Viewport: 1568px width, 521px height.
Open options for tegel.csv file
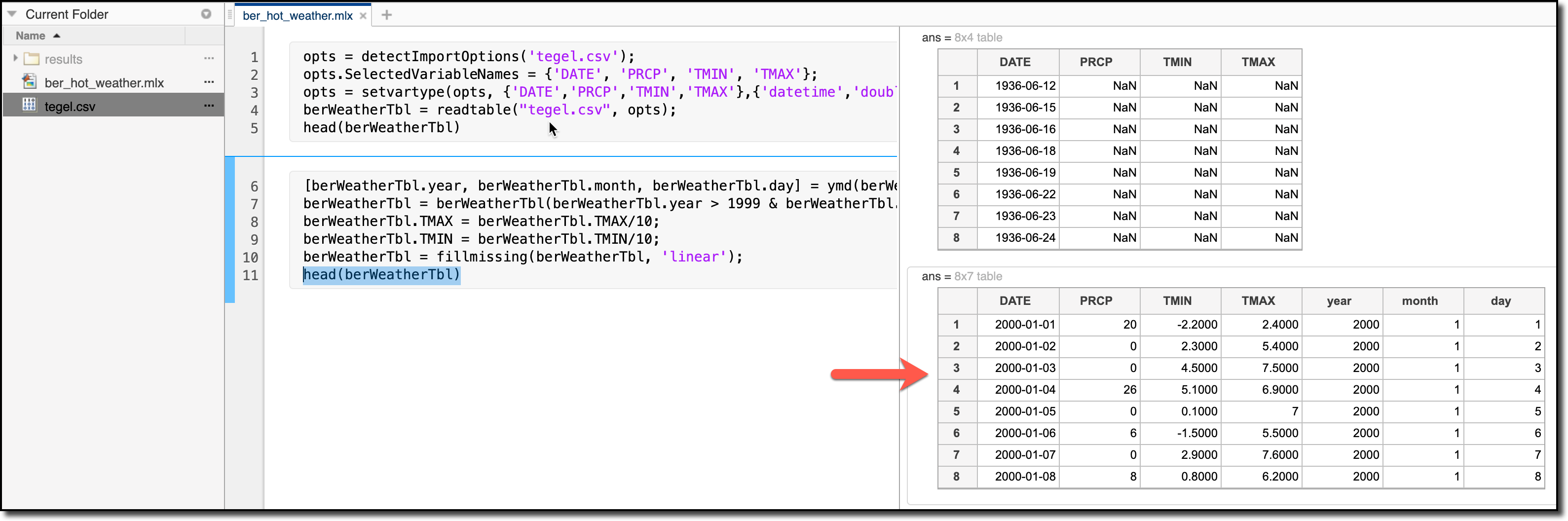(x=209, y=105)
